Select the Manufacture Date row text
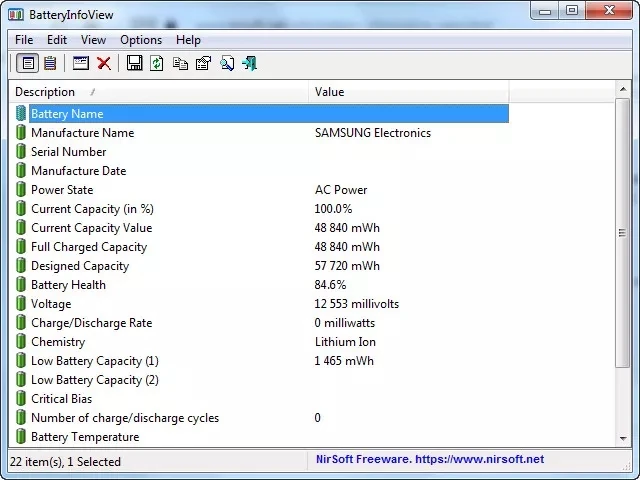Viewport: 640px width, 480px height. click(x=79, y=171)
